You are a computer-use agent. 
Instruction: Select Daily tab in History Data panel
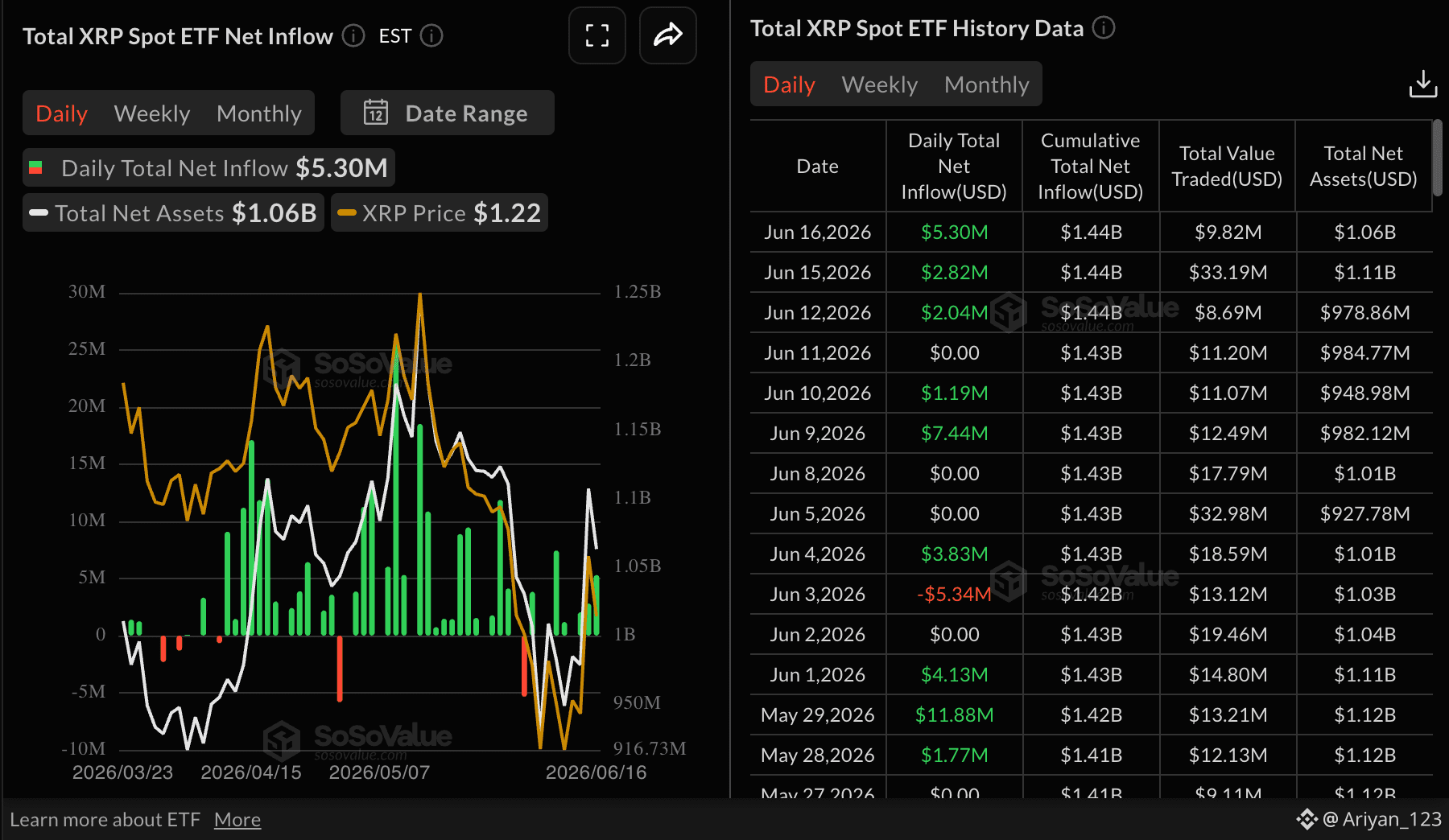click(789, 84)
